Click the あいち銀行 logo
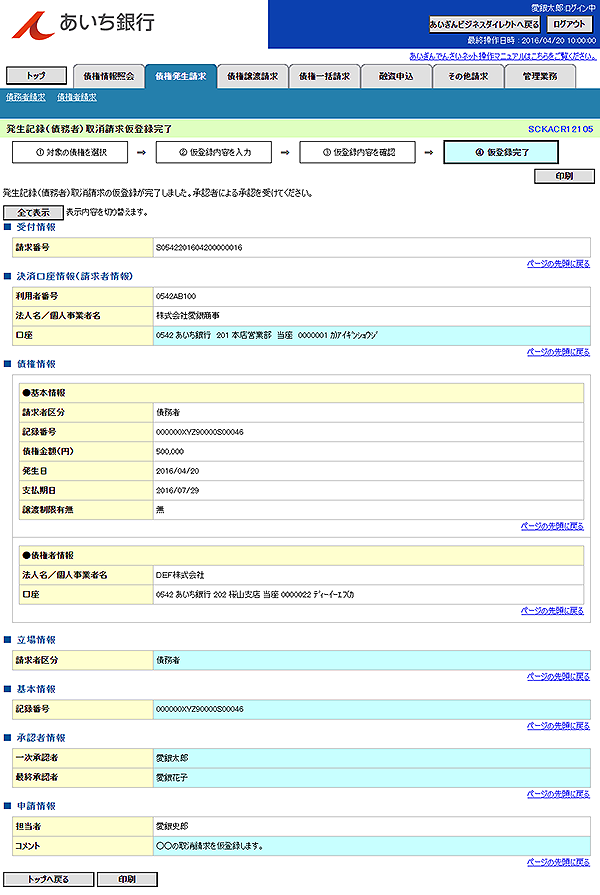 83,25
